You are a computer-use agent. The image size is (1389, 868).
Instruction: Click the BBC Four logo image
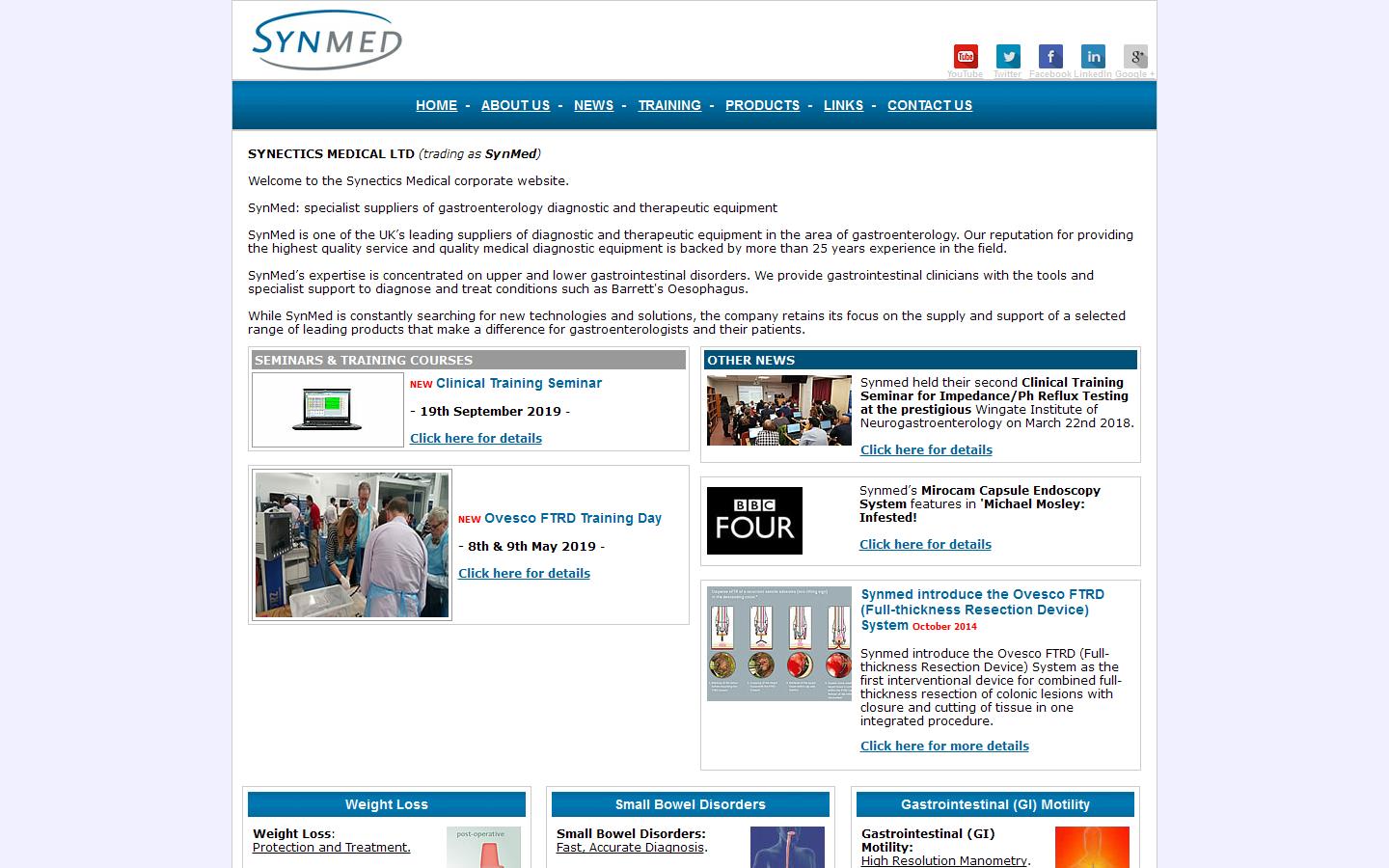pos(754,521)
